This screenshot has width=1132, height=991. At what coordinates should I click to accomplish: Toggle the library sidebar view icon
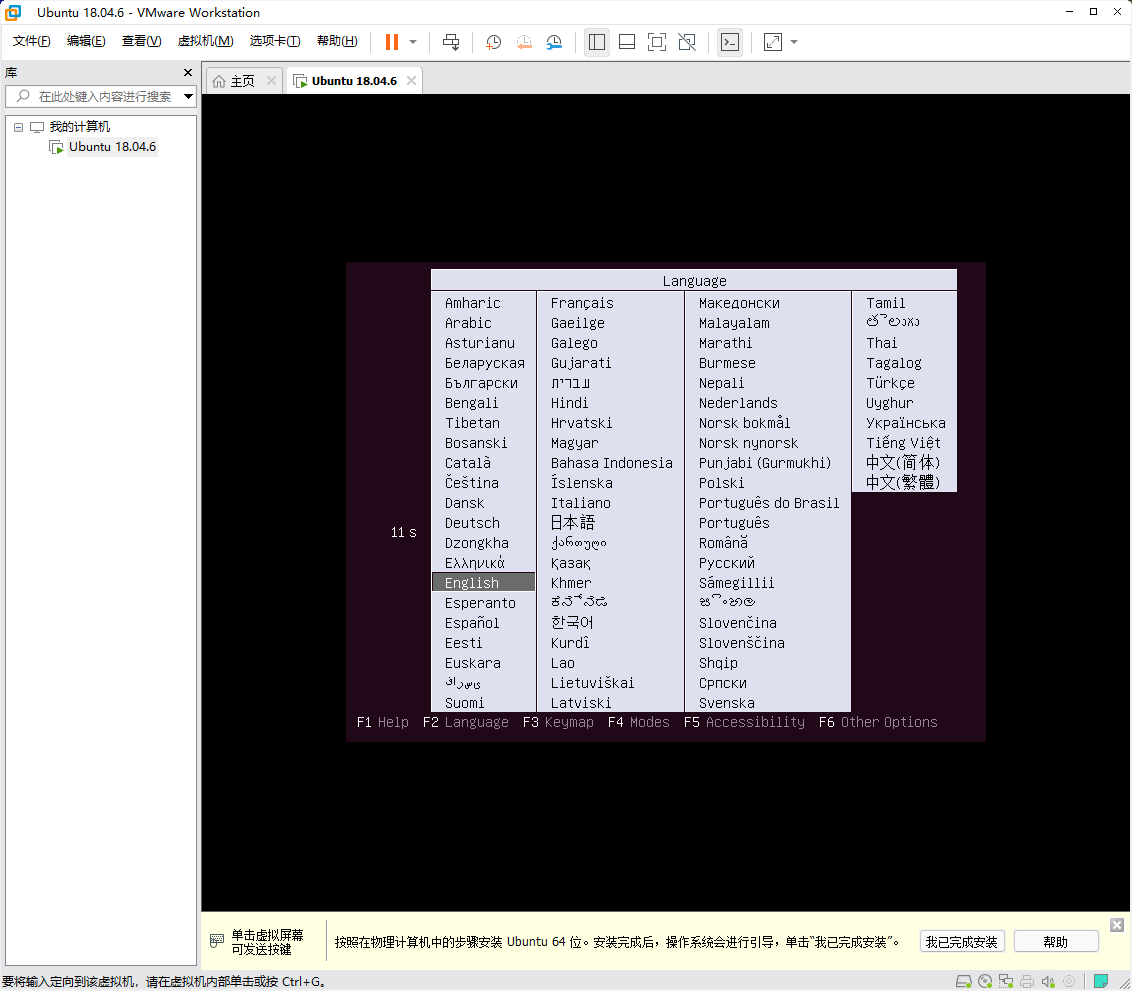coord(597,42)
